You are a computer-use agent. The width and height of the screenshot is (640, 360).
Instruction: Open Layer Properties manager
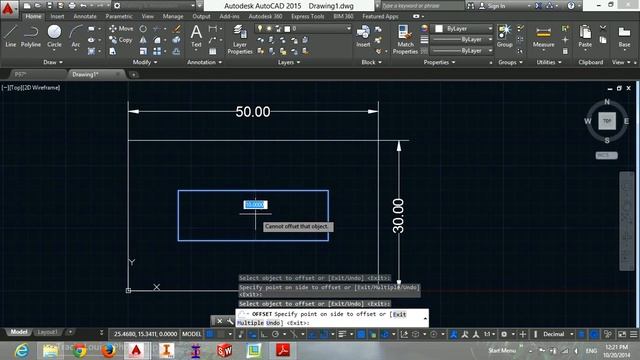240,40
